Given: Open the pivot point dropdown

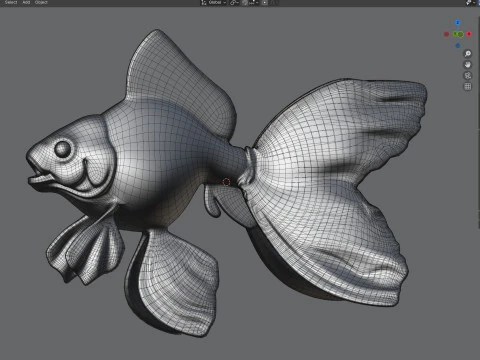Looking at the screenshot, I should (x=234, y=3).
